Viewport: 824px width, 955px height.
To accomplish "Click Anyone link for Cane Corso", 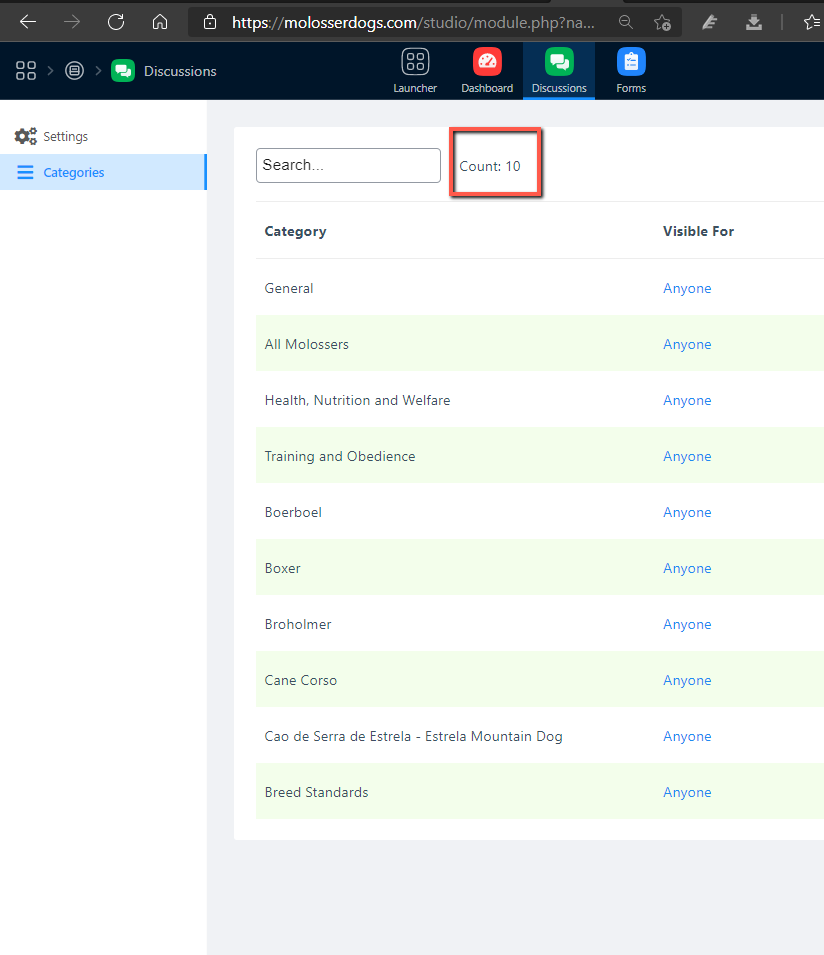I will tap(687, 680).
